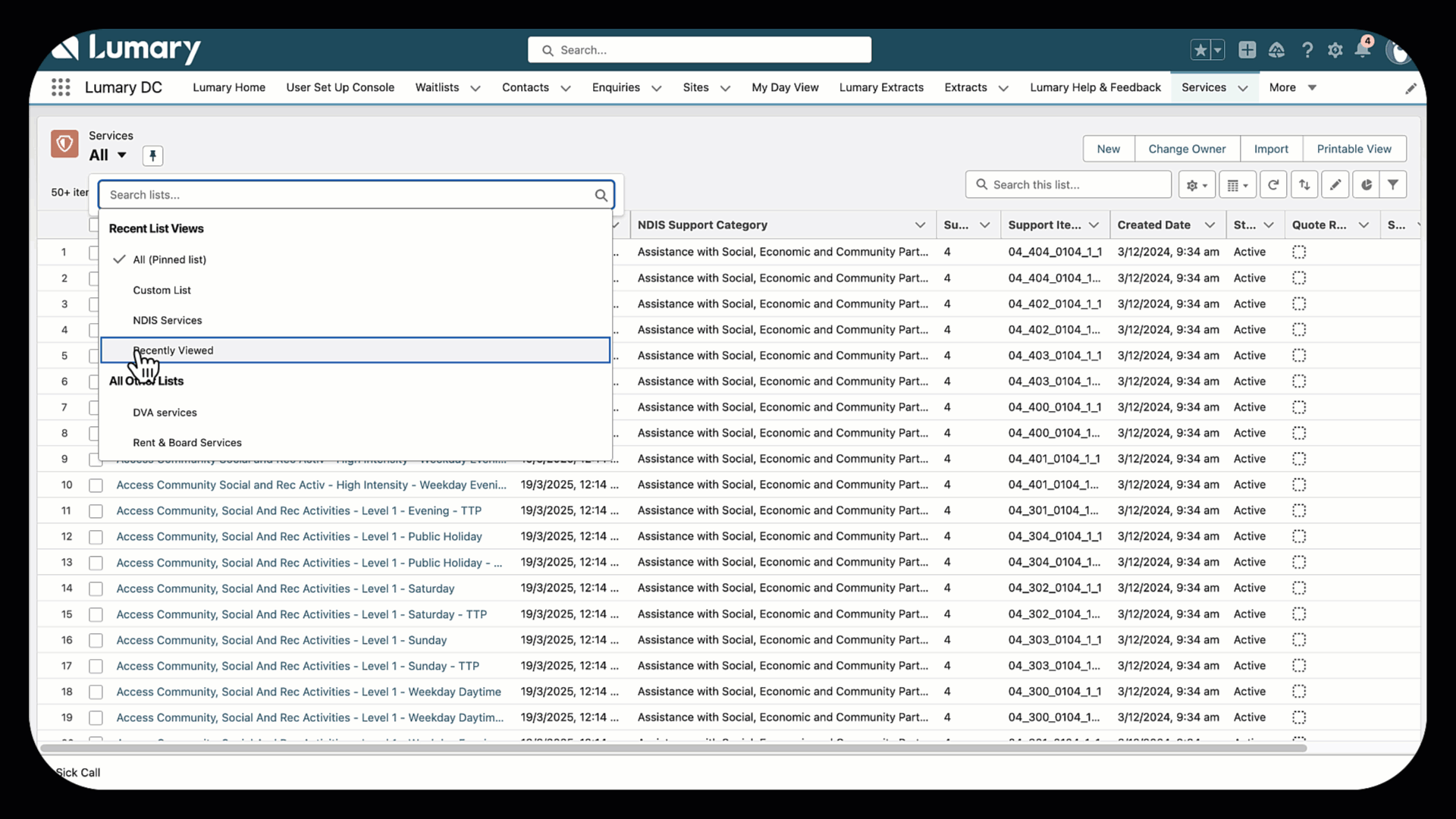Pin the current list view
1456x819 pixels.
(x=152, y=155)
